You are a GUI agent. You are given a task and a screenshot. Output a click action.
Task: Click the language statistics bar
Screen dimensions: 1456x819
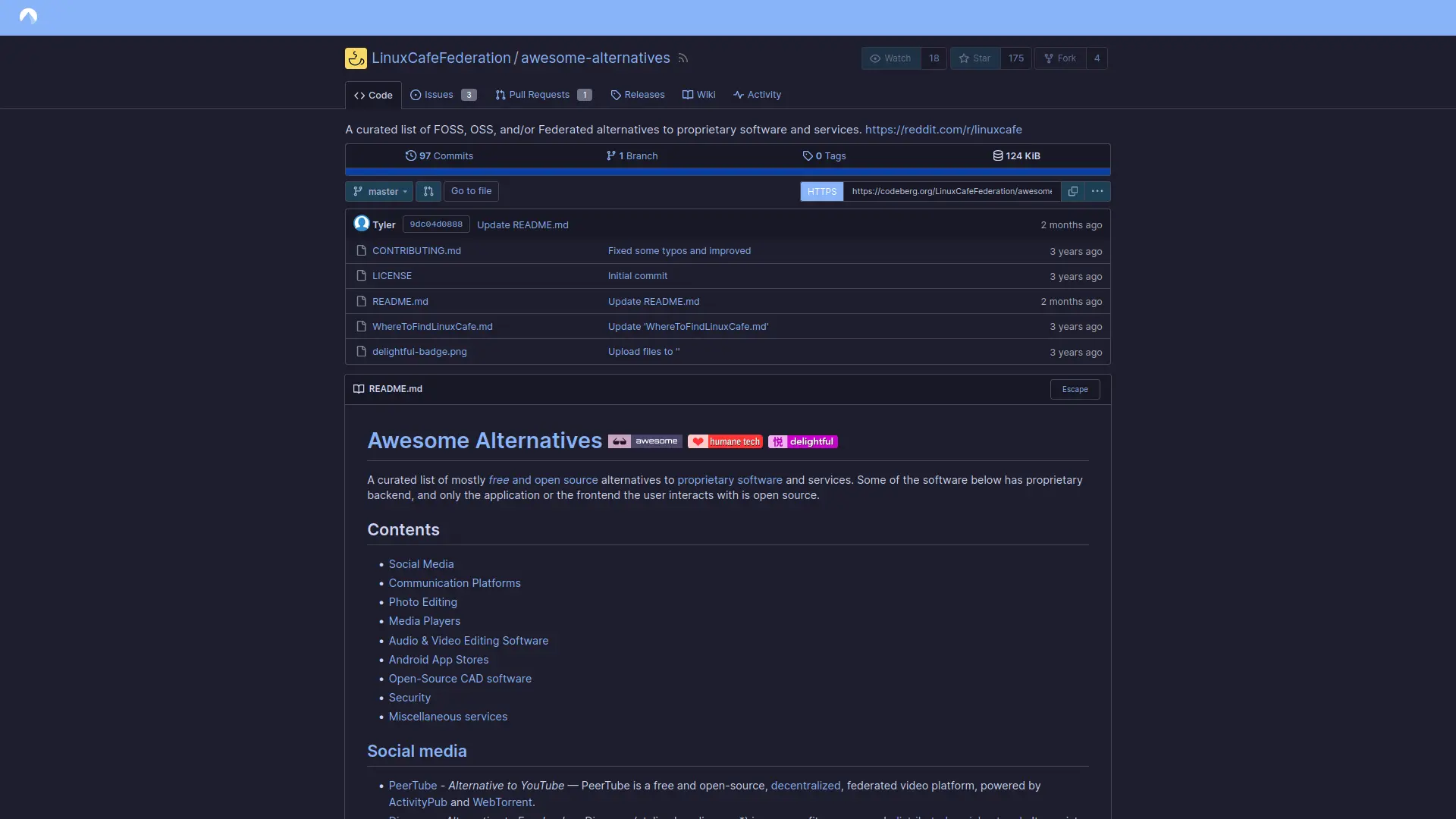728,172
